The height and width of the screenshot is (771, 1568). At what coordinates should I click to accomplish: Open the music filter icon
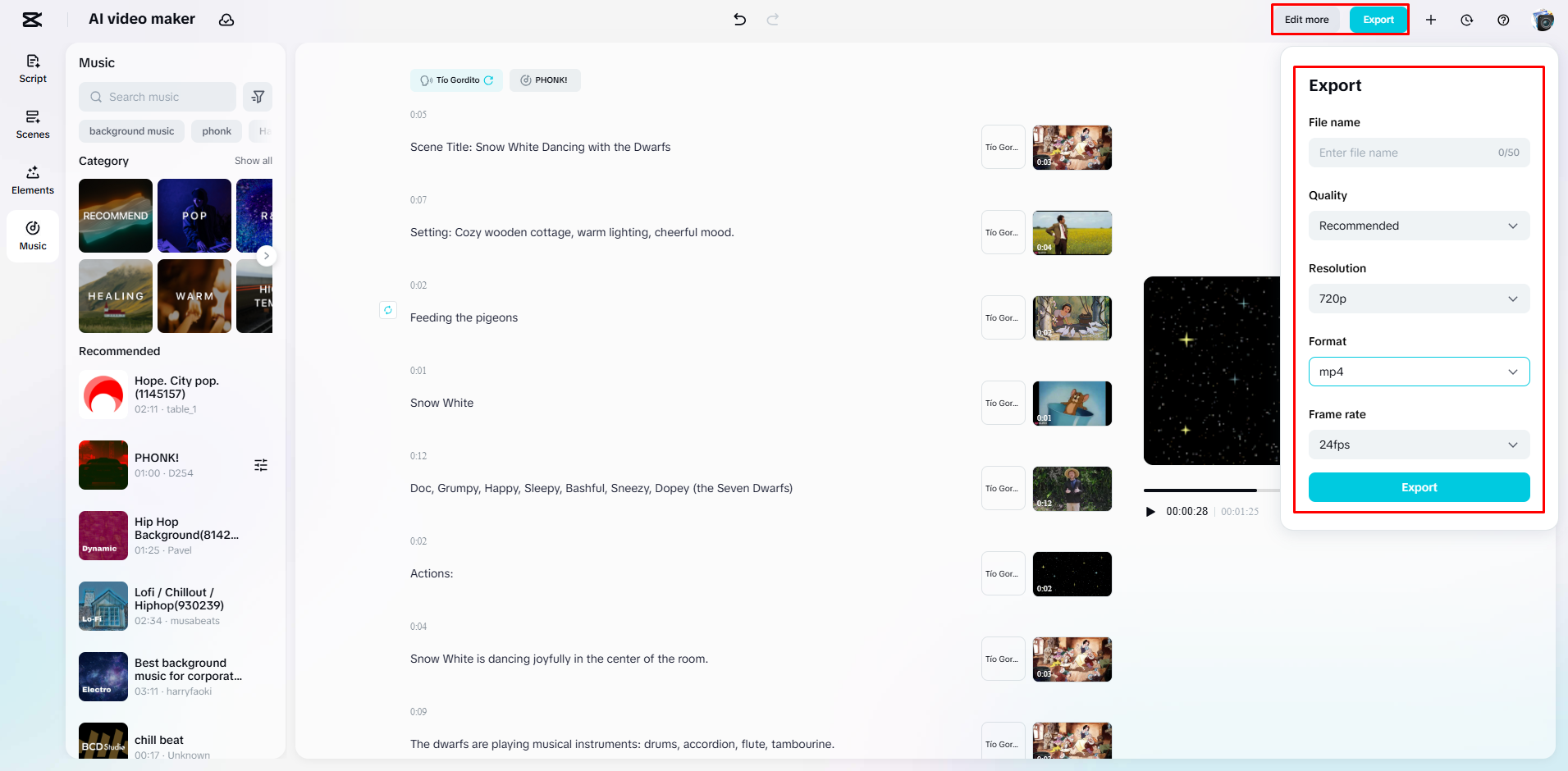pos(258,97)
